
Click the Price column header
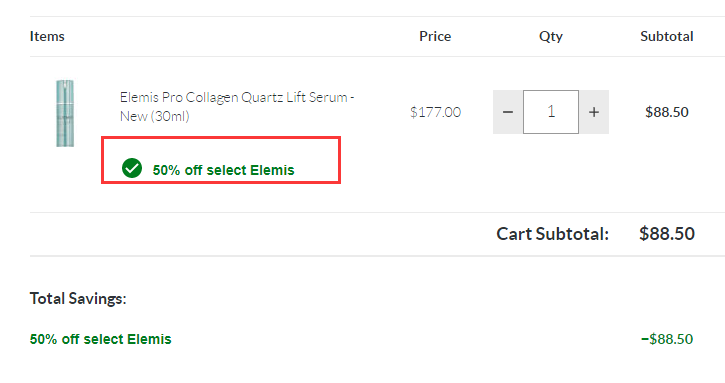[x=435, y=36]
